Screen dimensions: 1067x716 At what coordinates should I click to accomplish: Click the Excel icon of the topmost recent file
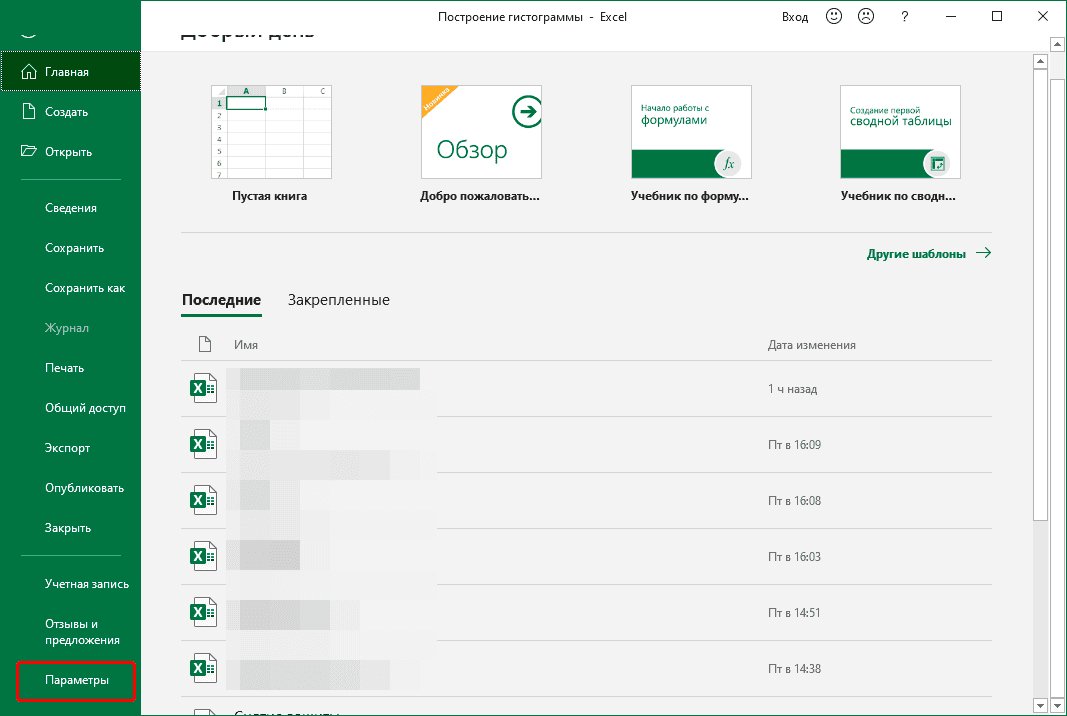coord(203,388)
